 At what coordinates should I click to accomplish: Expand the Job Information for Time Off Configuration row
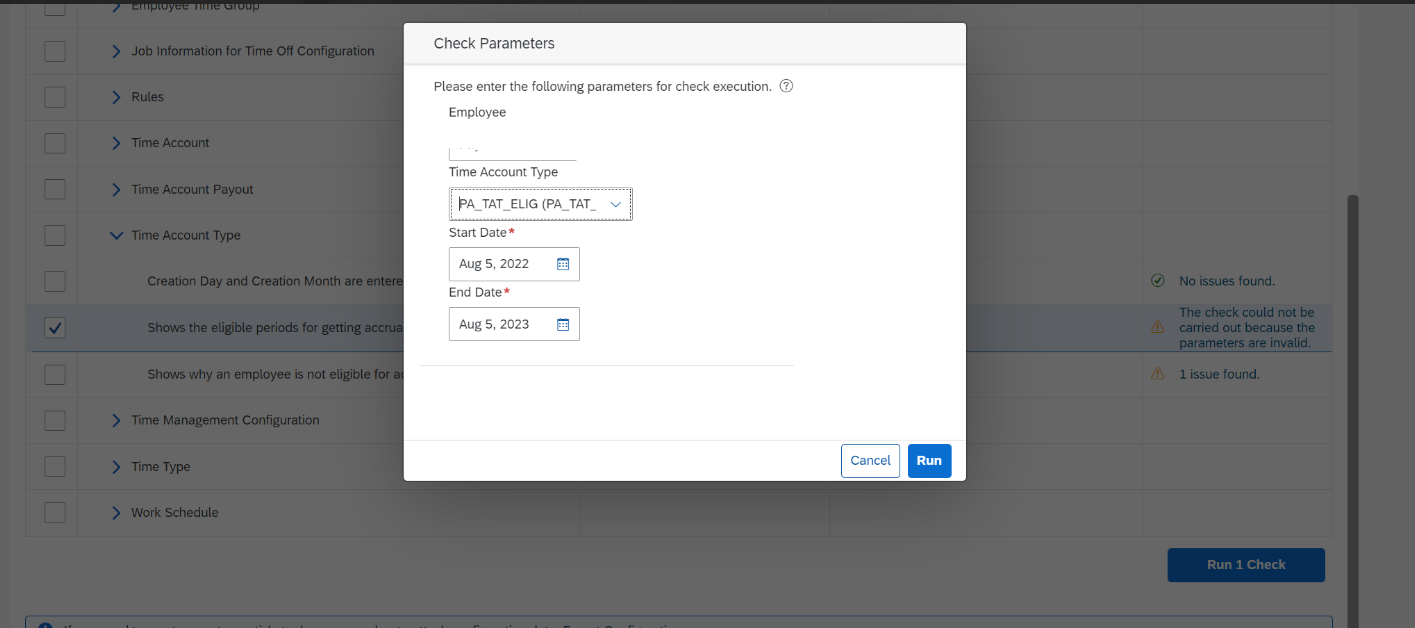pos(116,51)
